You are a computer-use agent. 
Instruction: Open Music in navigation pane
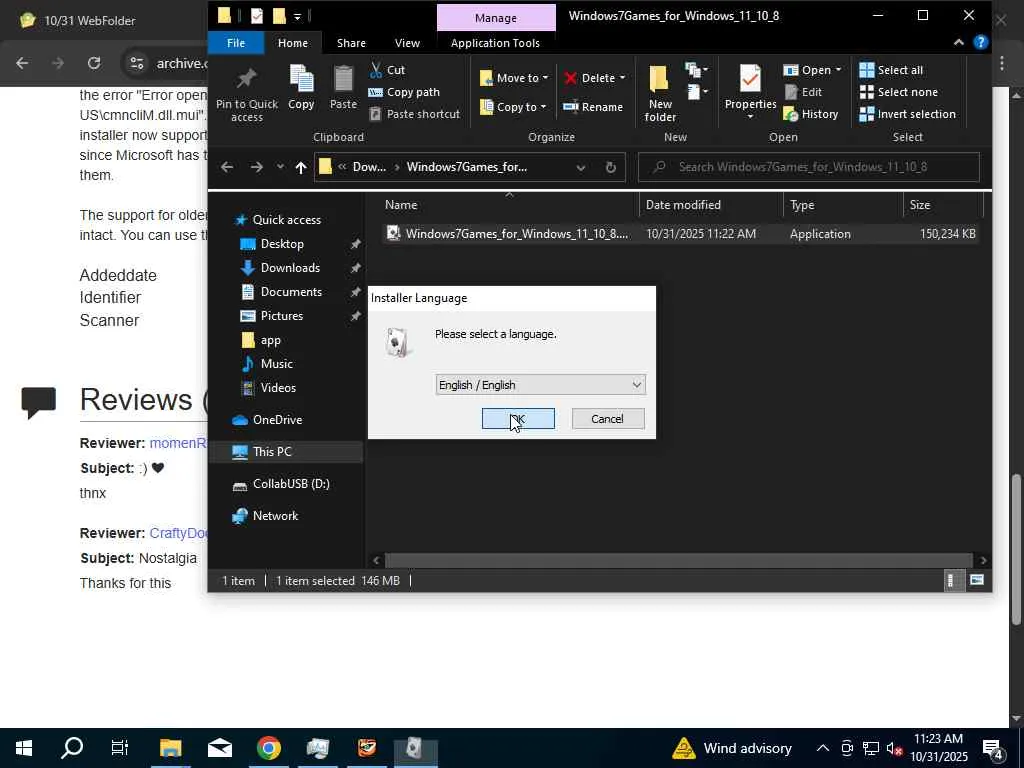[x=276, y=364]
